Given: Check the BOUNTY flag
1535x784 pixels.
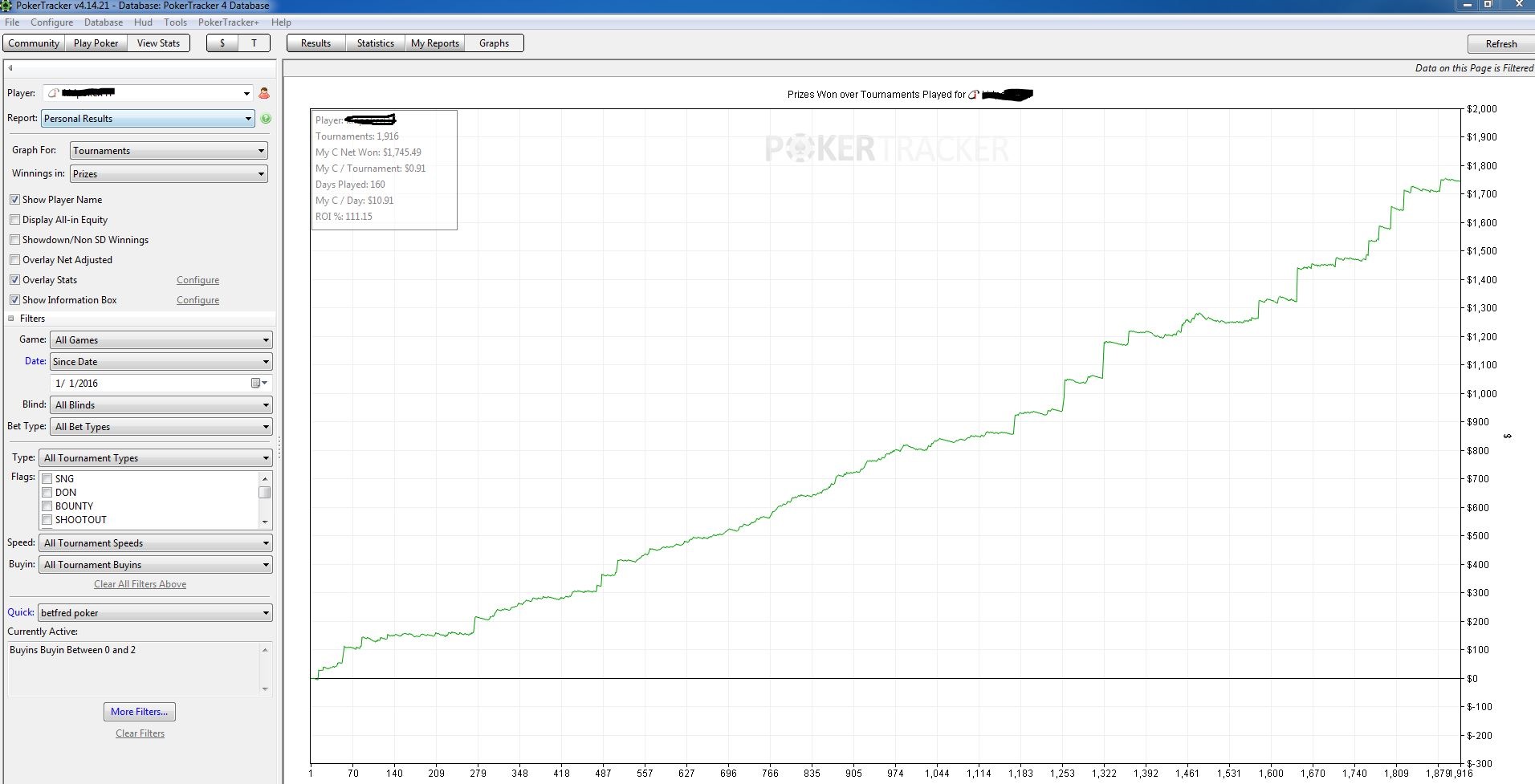Looking at the screenshot, I should click(47, 506).
